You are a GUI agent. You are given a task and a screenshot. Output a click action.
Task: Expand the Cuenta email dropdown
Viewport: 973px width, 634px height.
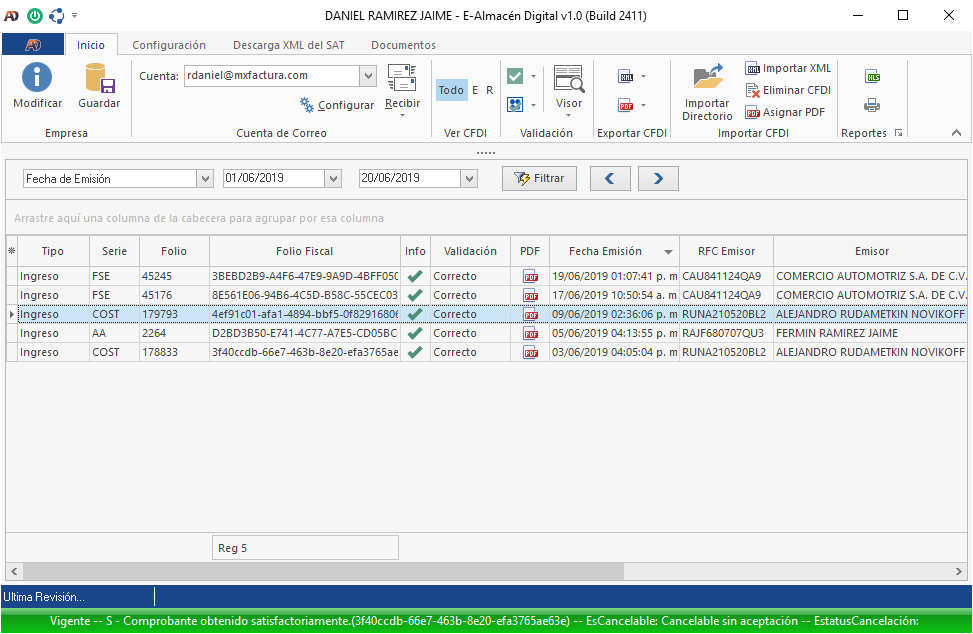pos(367,76)
